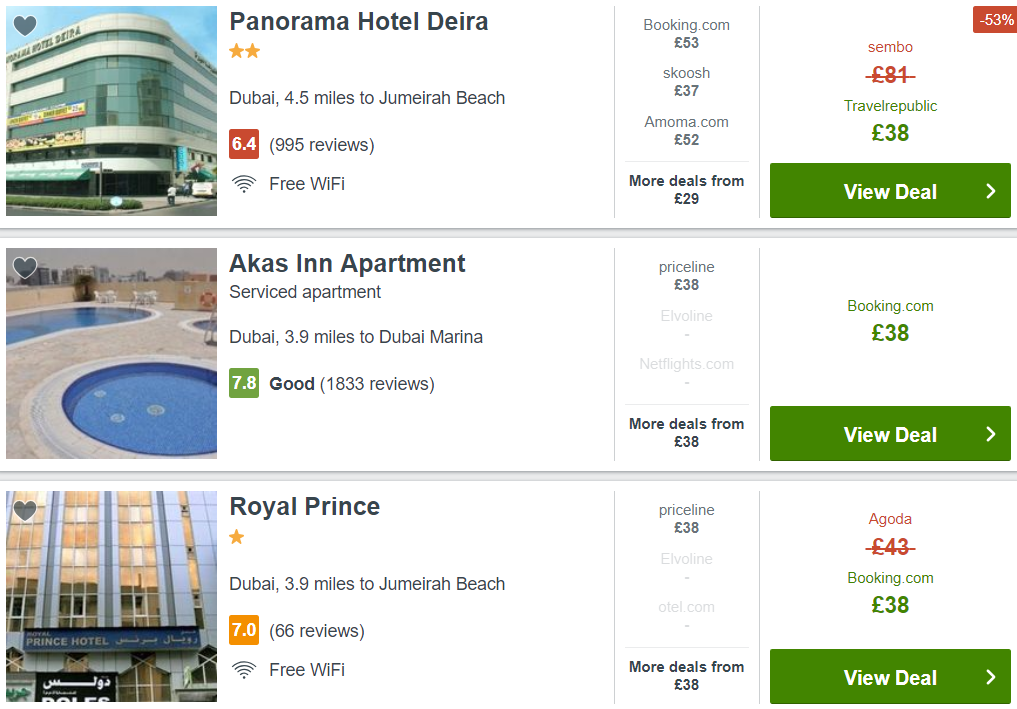Favorite Panorama Hotel Deira with heart icon
Screen dimensions: 1017x709
point(25,26)
